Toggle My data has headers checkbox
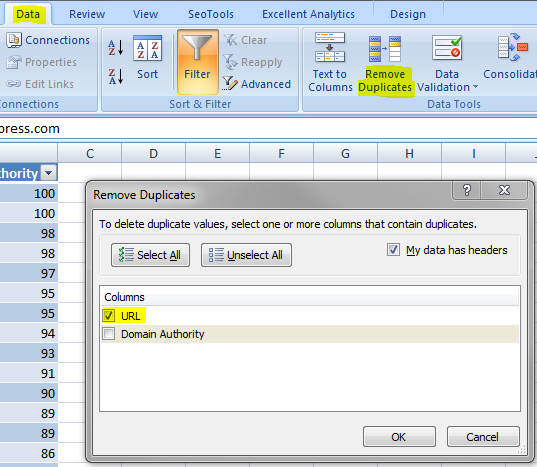The width and height of the screenshot is (537, 467). point(393,250)
